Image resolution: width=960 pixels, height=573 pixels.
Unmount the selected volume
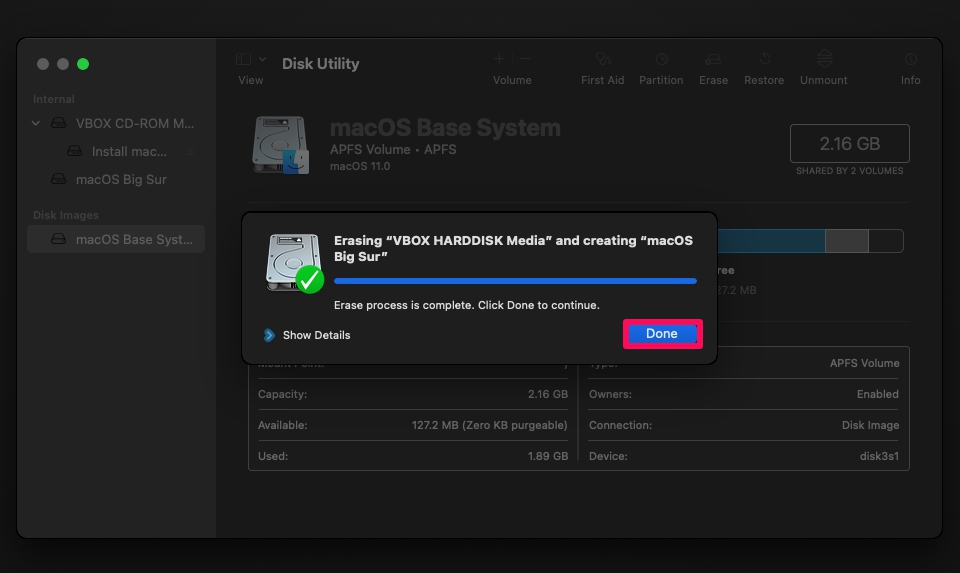click(x=824, y=59)
